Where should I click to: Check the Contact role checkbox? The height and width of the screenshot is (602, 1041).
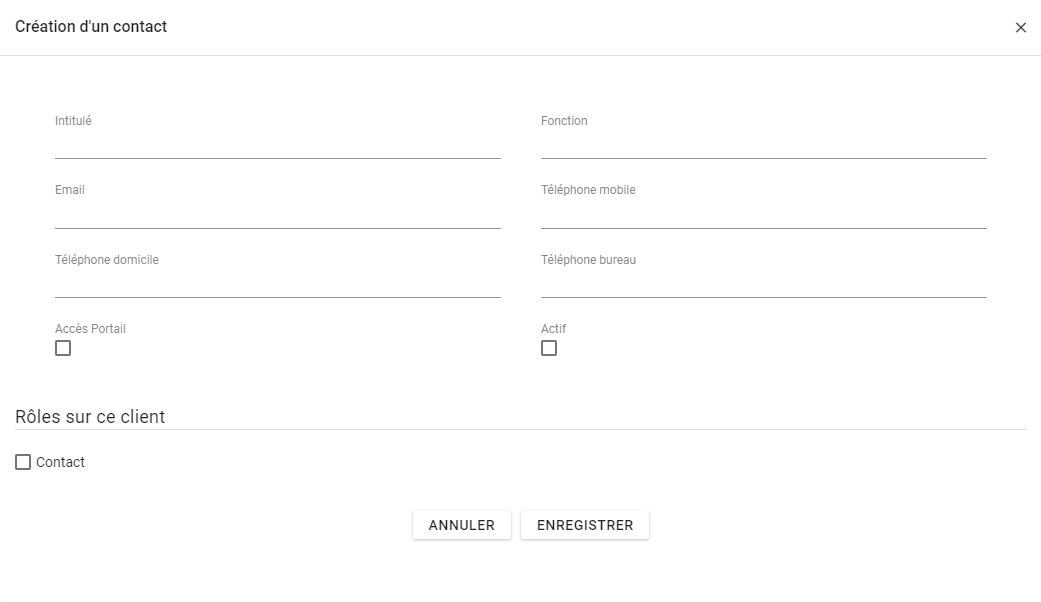23,462
